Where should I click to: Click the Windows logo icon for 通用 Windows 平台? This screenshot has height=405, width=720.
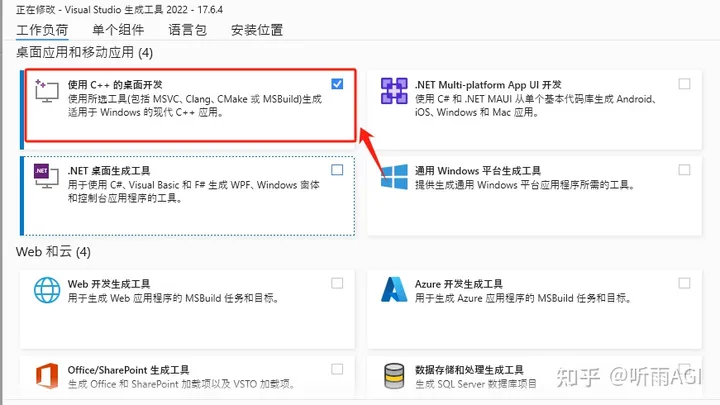tap(394, 177)
